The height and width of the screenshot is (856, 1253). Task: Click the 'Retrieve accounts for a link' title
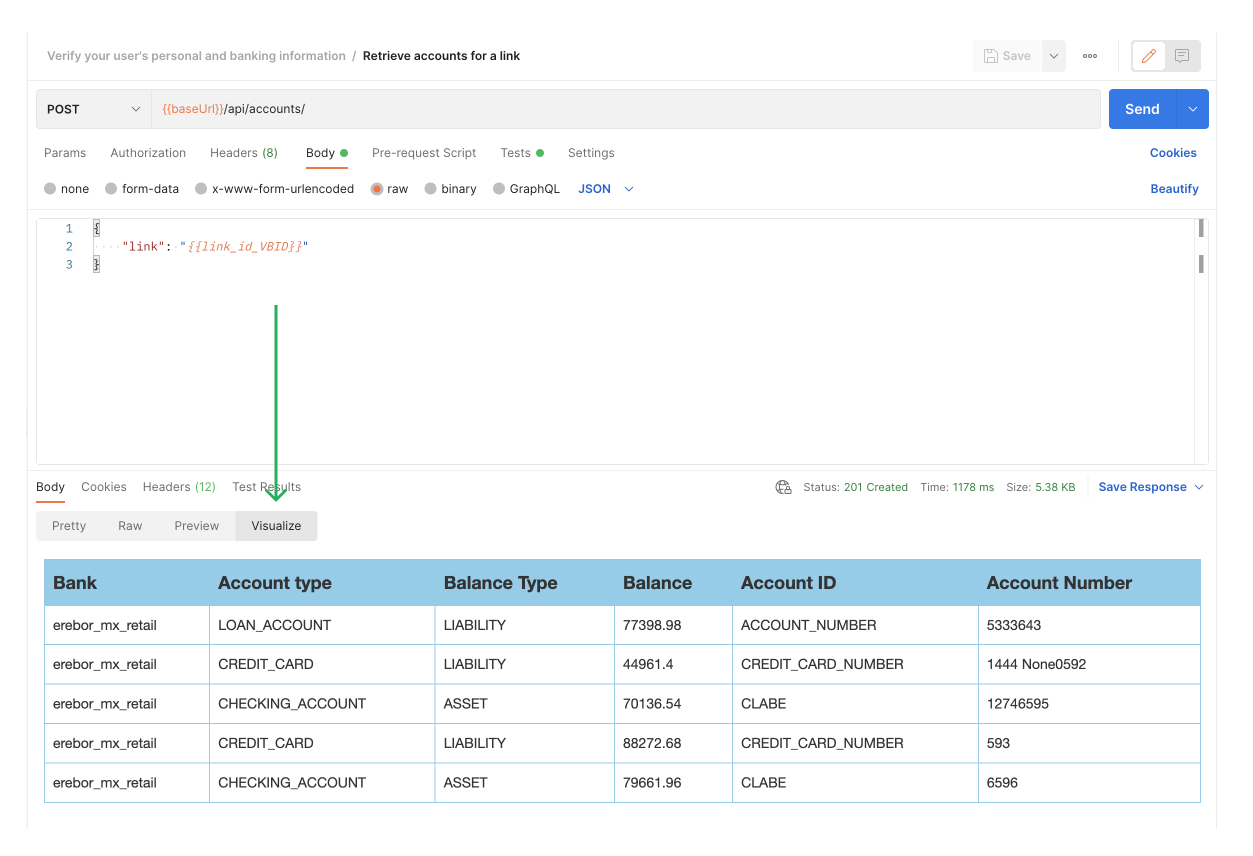[441, 56]
